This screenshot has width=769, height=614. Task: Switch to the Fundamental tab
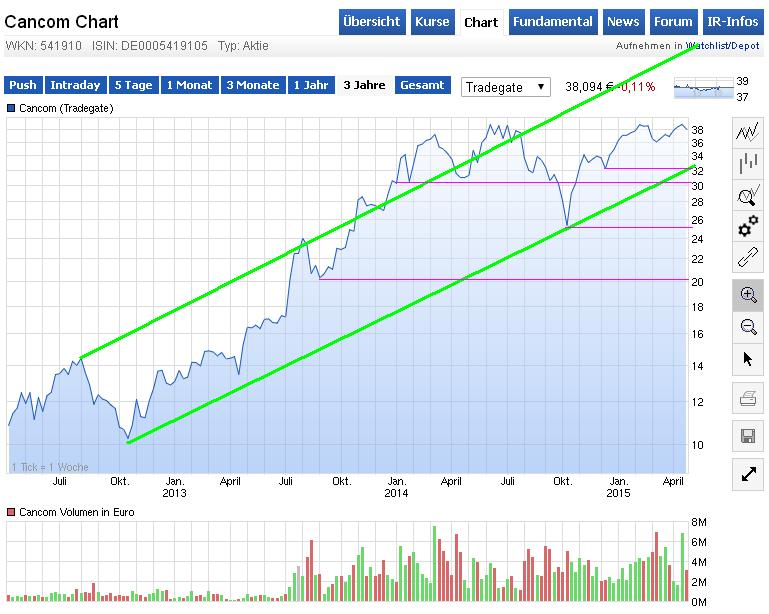(555, 22)
